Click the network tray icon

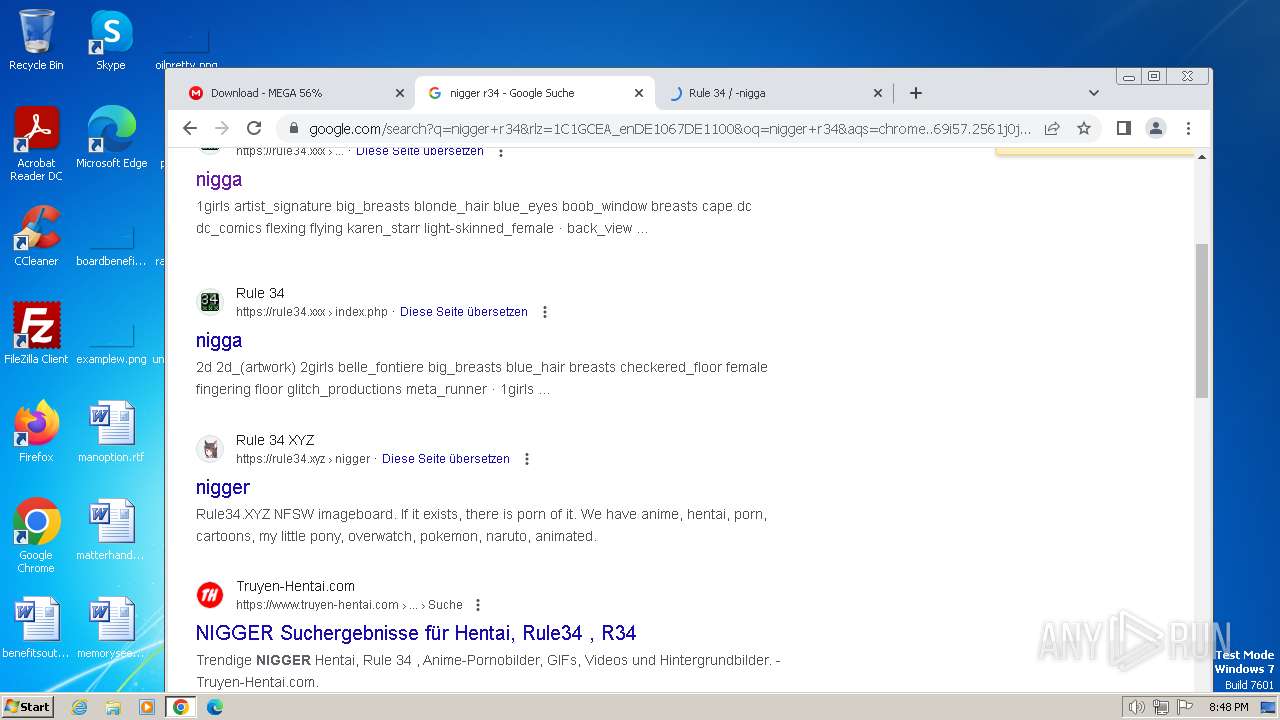(1161, 707)
